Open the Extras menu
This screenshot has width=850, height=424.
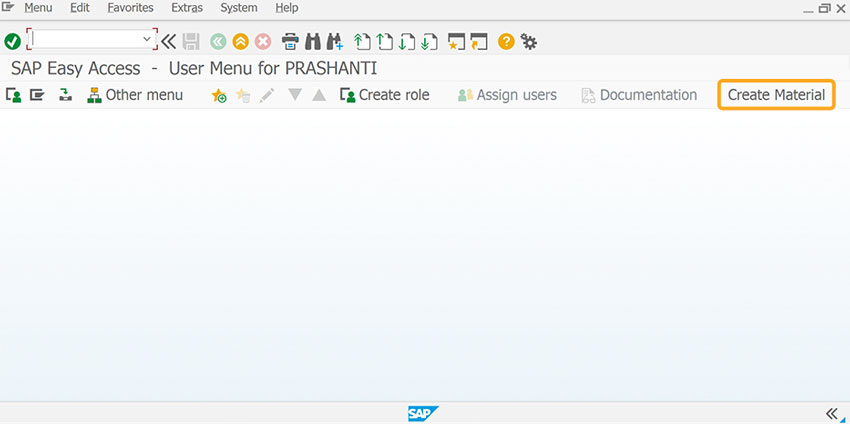[x=187, y=8]
